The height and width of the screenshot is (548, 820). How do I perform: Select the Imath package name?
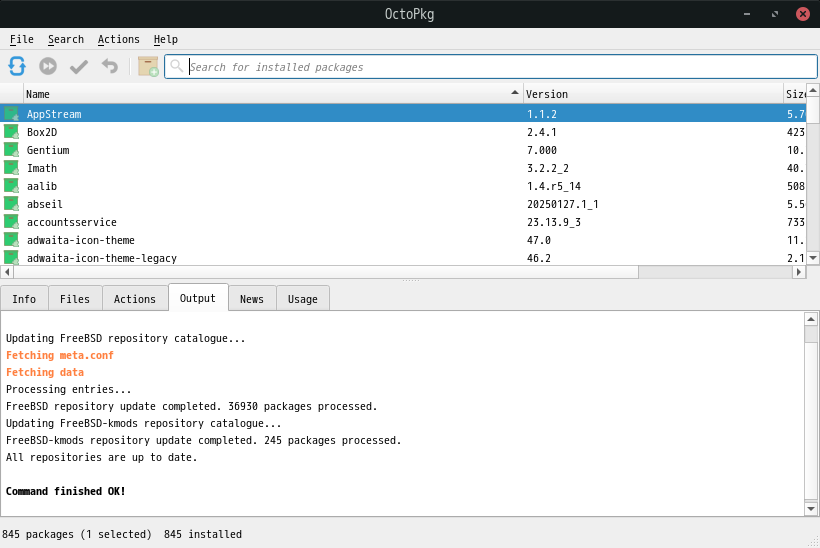tap(42, 168)
